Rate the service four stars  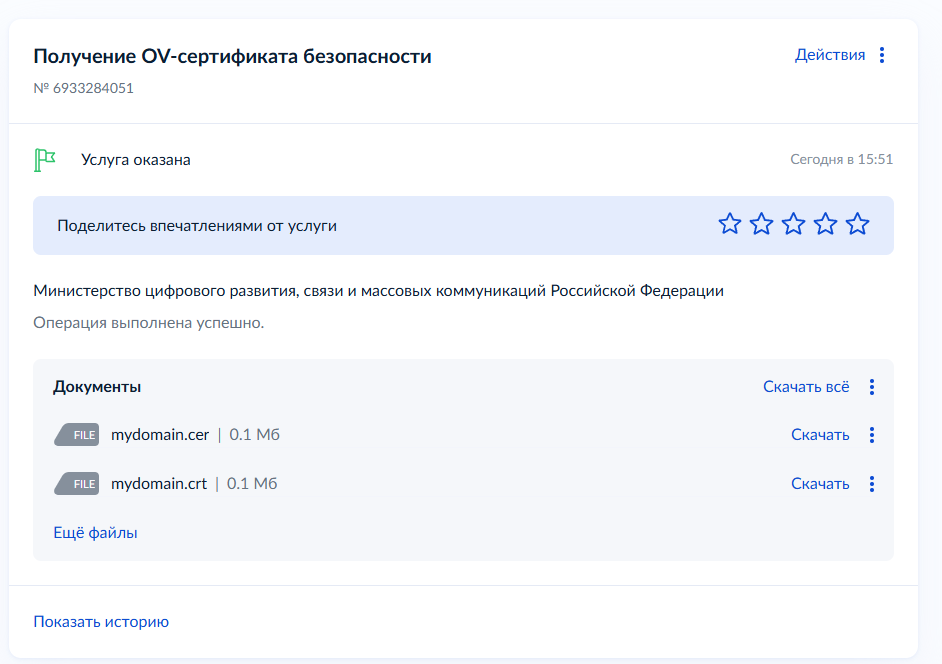[825, 225]
